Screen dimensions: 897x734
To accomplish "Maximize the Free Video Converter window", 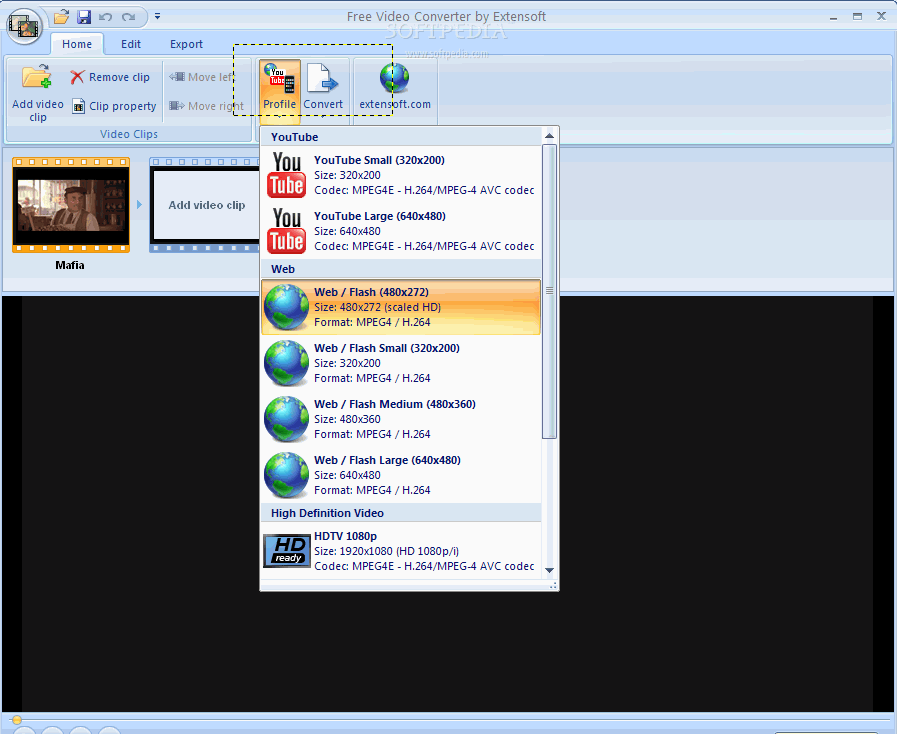I will click(x=857, y=17).
